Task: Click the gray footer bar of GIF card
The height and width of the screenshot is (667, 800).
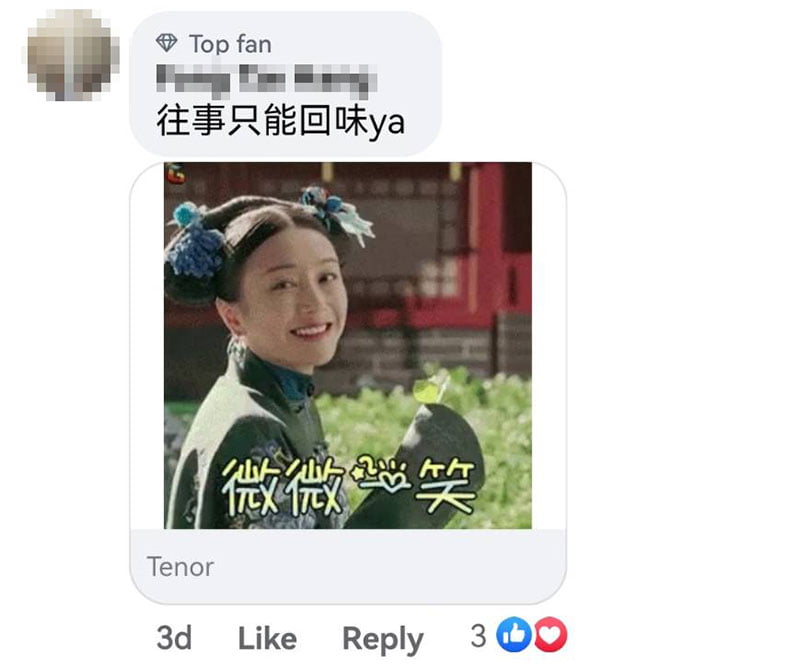Action: pos(348,566)
